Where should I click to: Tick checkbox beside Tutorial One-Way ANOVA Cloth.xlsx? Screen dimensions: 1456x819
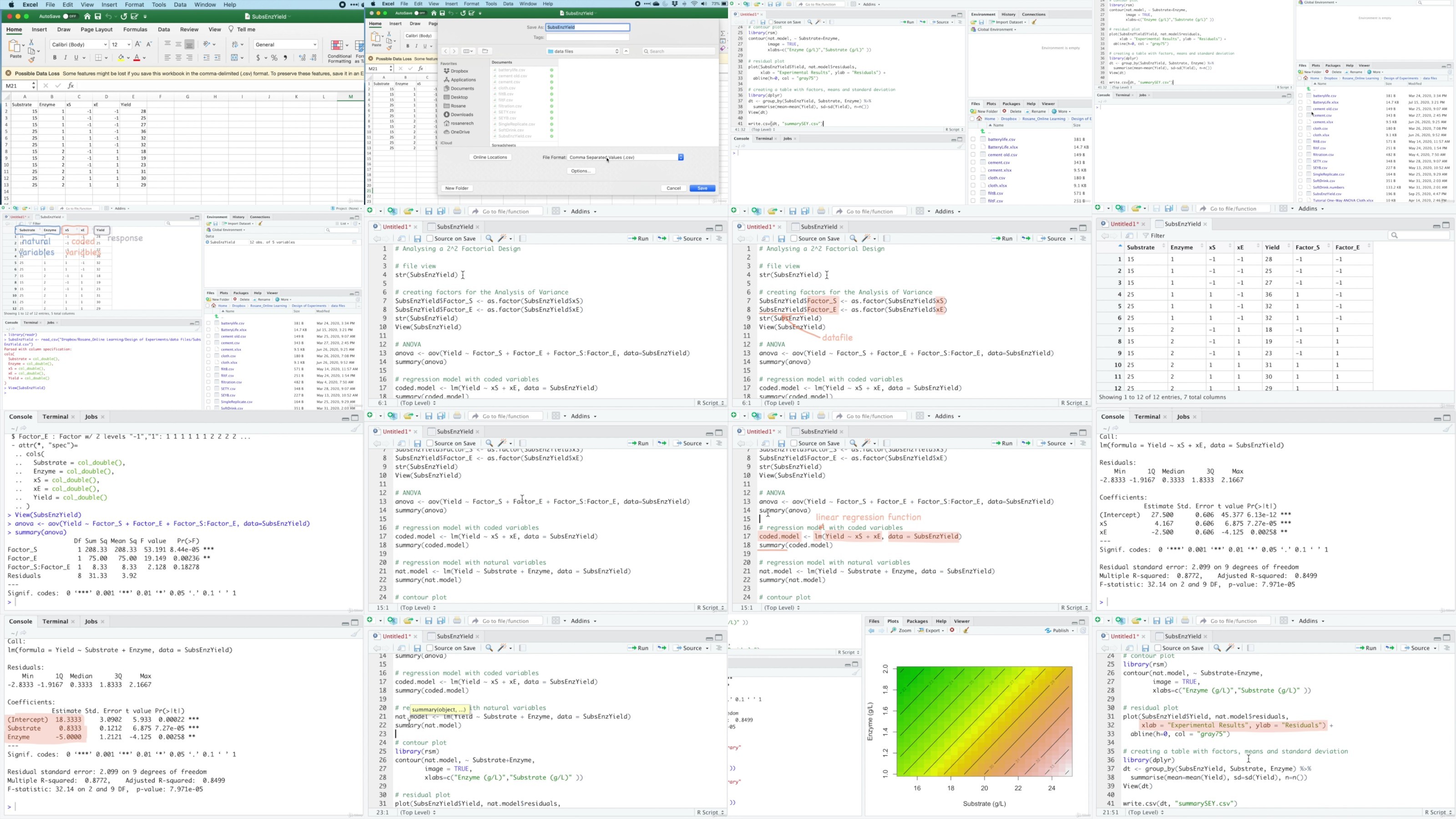[1300, 200]
